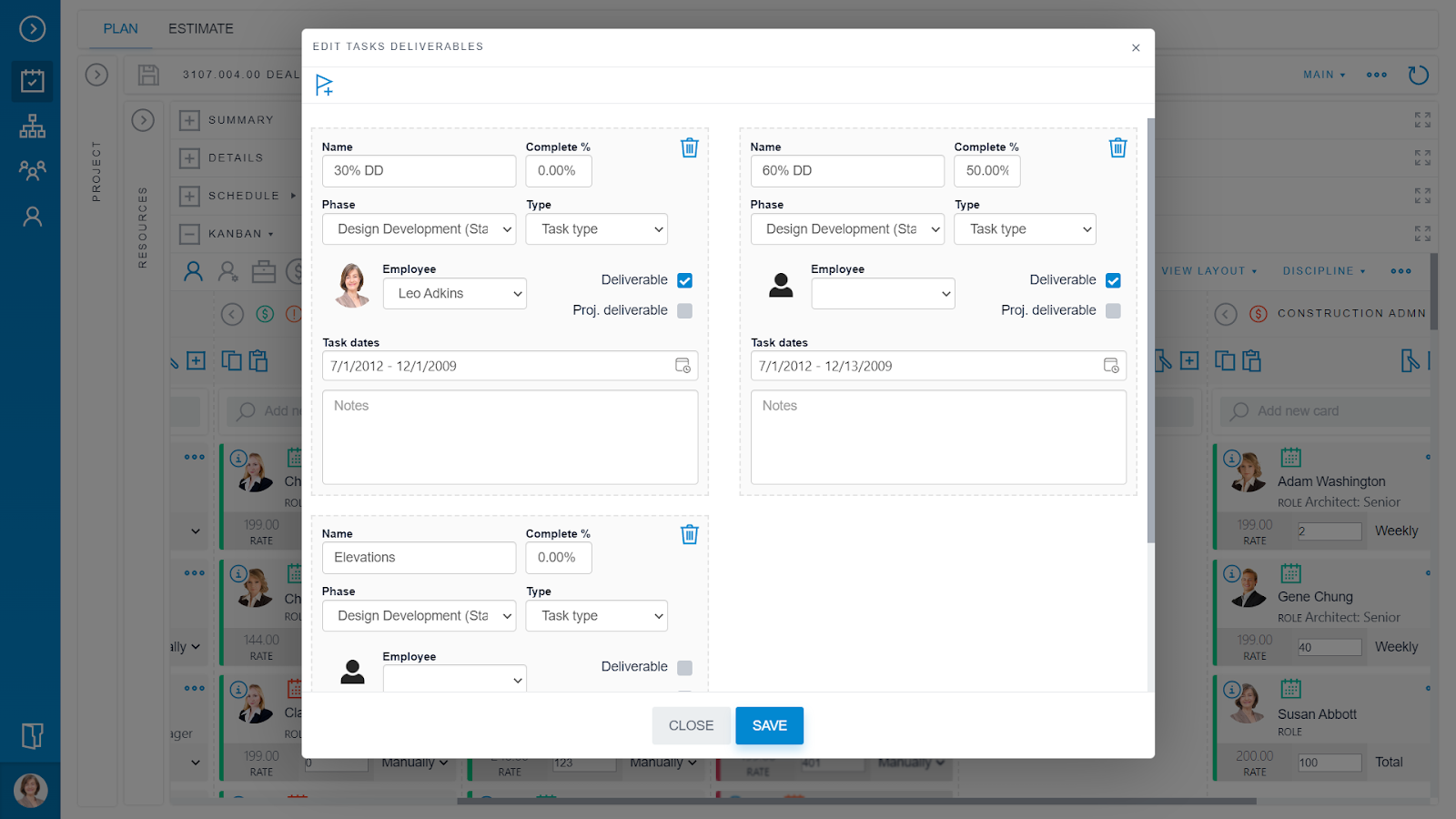Screen dimensions: 1456x819
Task: Switch to the ESTIMATE tab
Action: click(199, 28)
